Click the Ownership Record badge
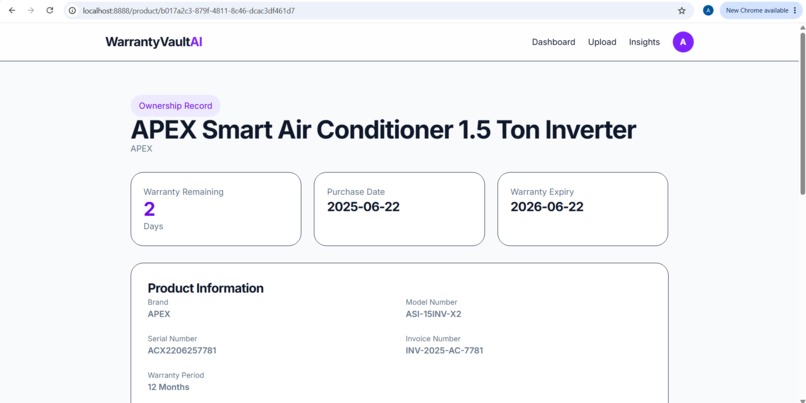Screen dimensions: 806x403 [175, 105]
